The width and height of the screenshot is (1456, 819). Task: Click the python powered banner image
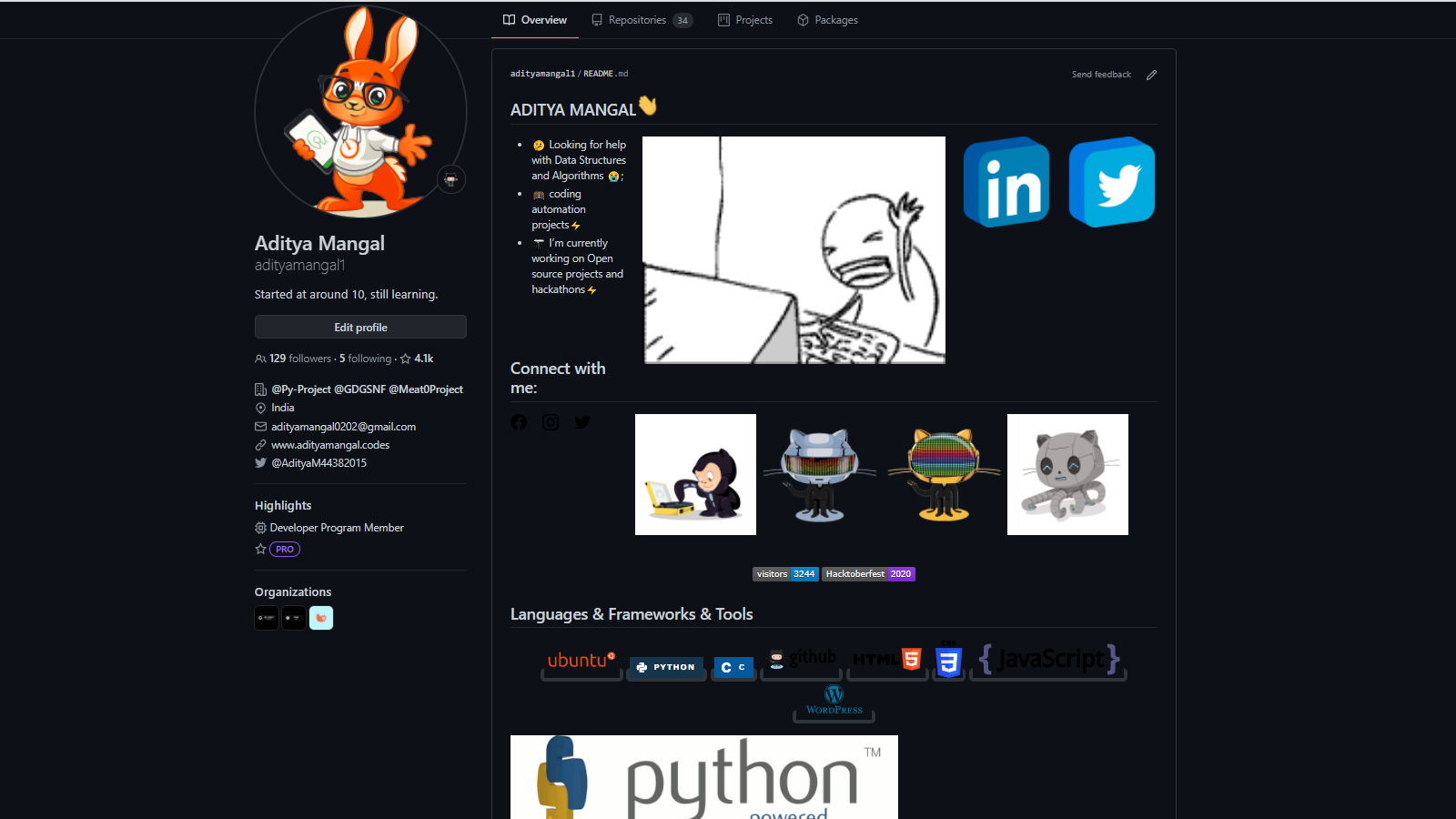[x=704, y=777]
